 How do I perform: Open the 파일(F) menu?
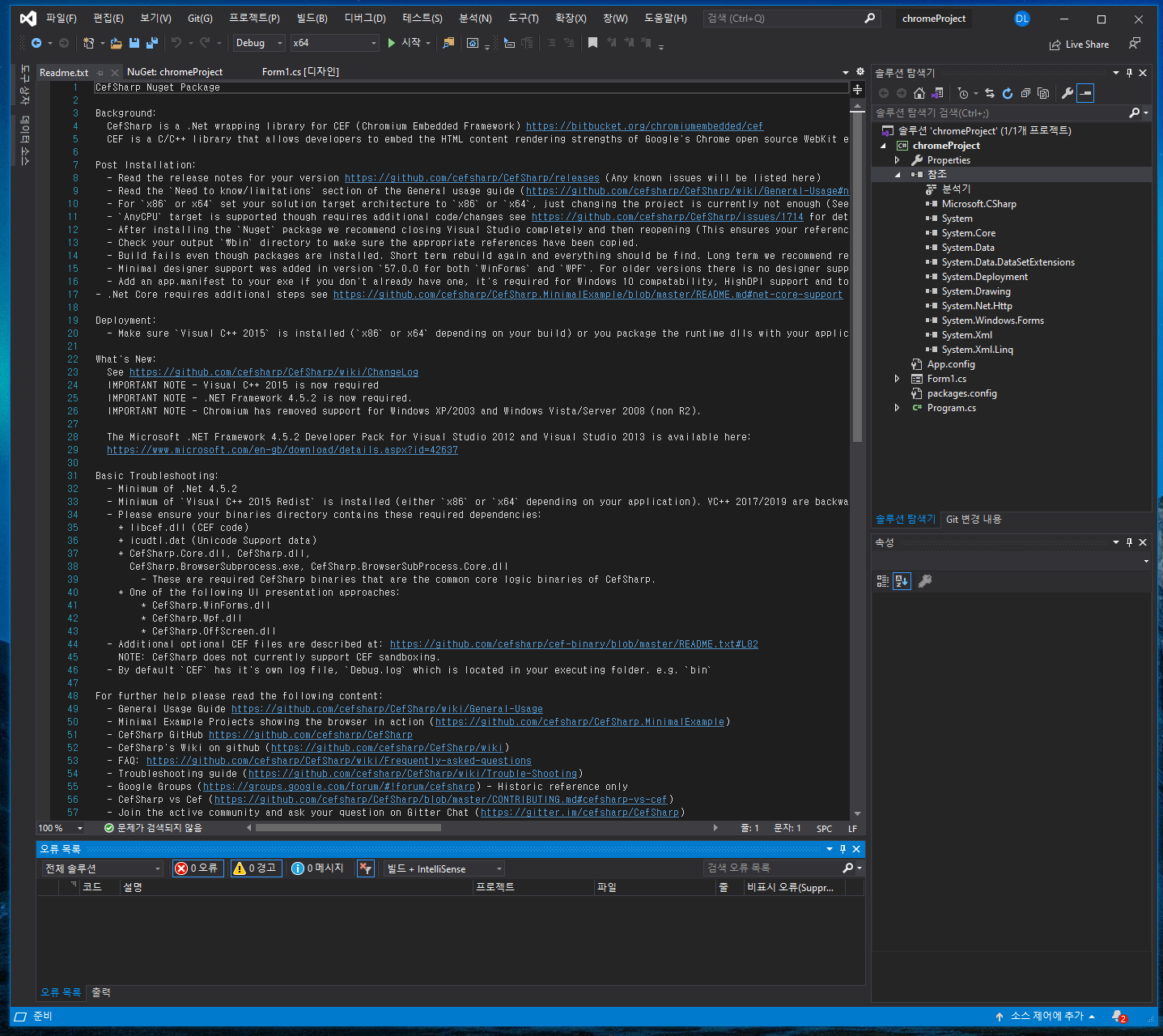(x=62, y=18)
